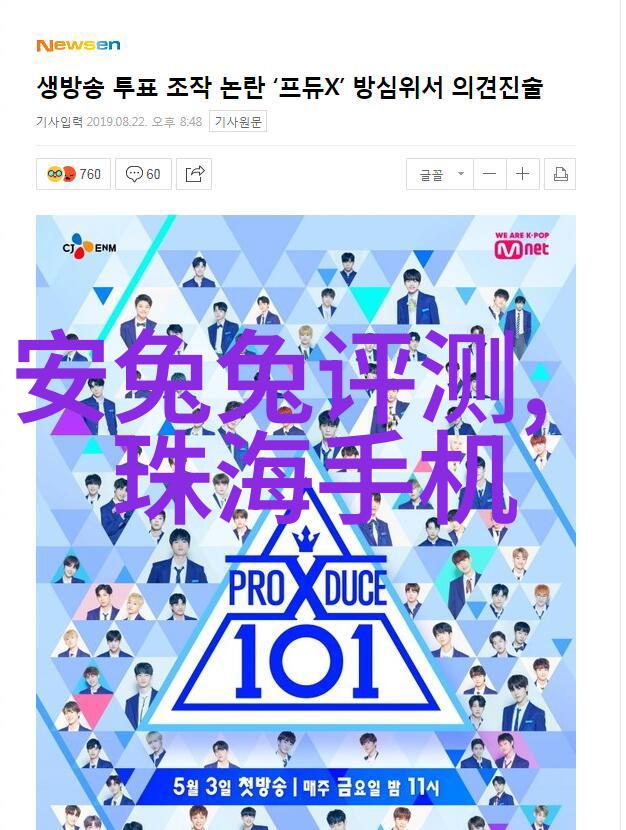Open the 기사원문 original article link

tap(238, 122)
